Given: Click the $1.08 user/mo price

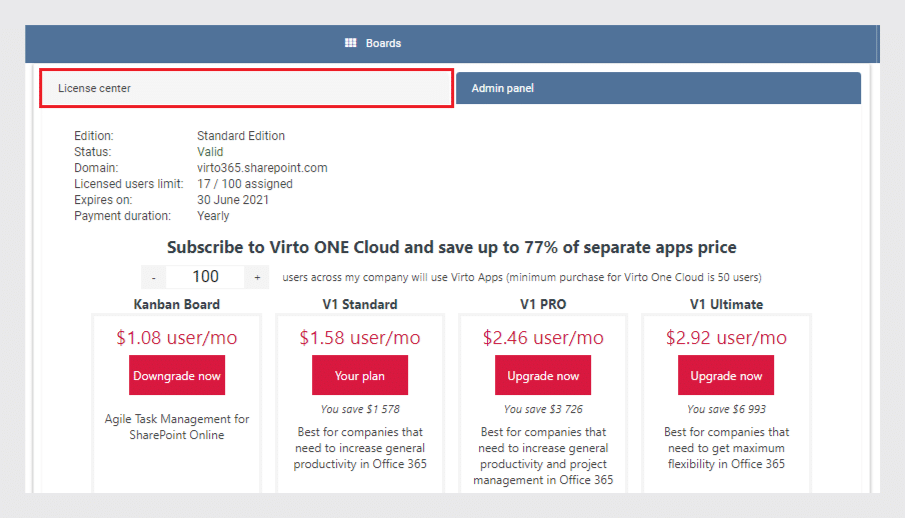Looking at the screenshot, I should 177,337.
